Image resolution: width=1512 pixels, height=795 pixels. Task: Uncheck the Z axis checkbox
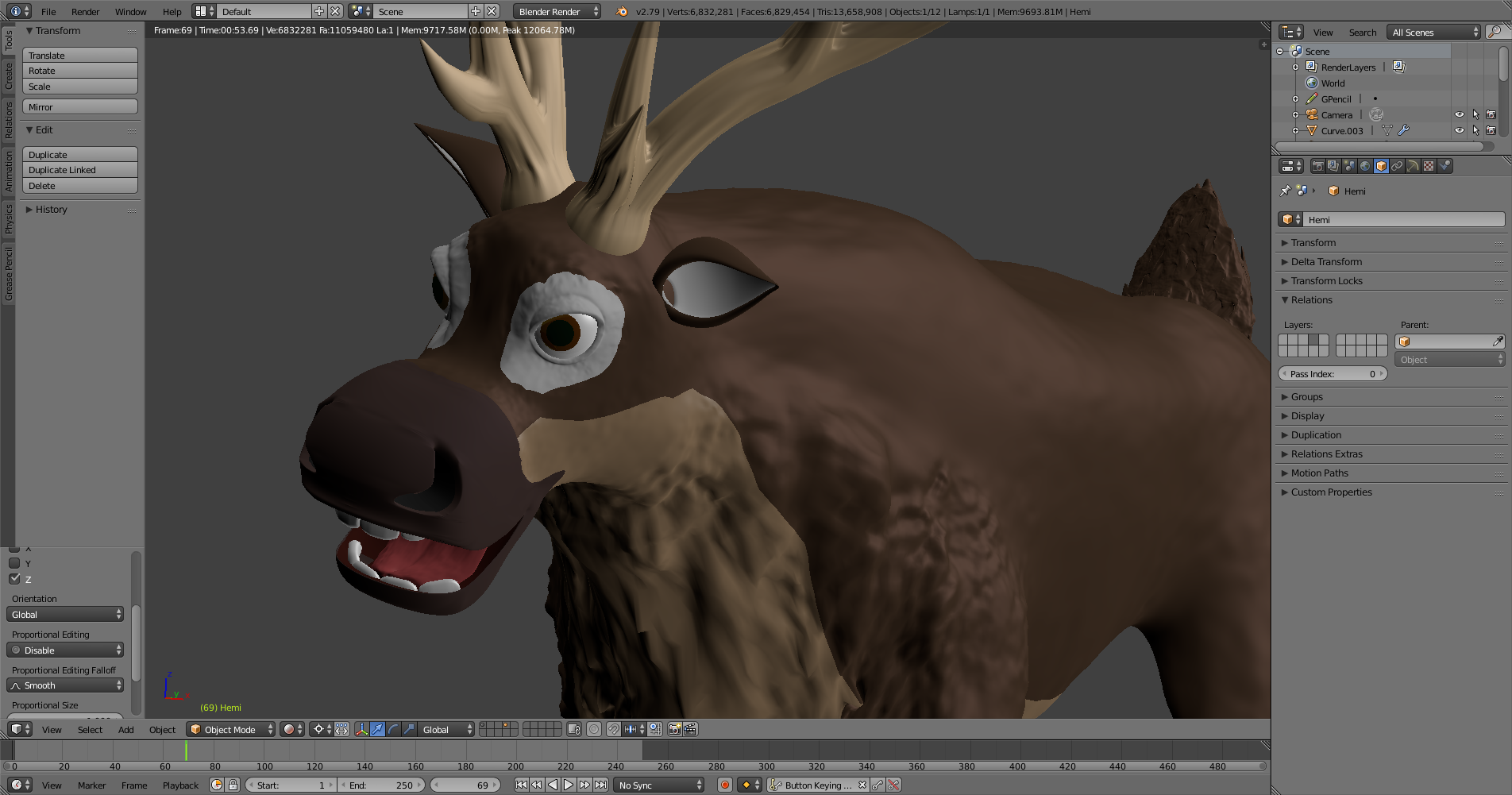point(14,579)
